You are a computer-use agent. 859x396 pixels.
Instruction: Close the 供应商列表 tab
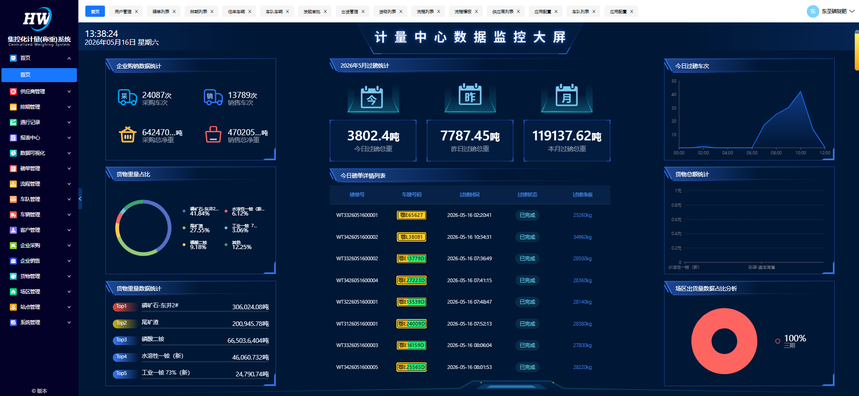tap(519, 11)
